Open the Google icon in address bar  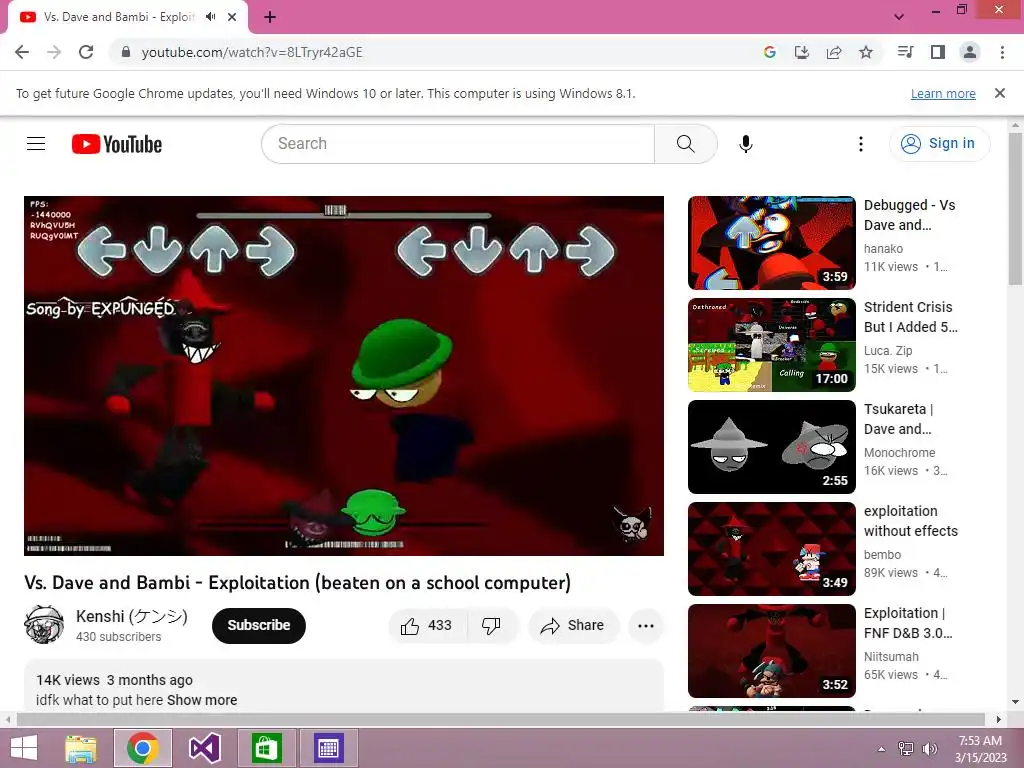[x=769, y=52]
